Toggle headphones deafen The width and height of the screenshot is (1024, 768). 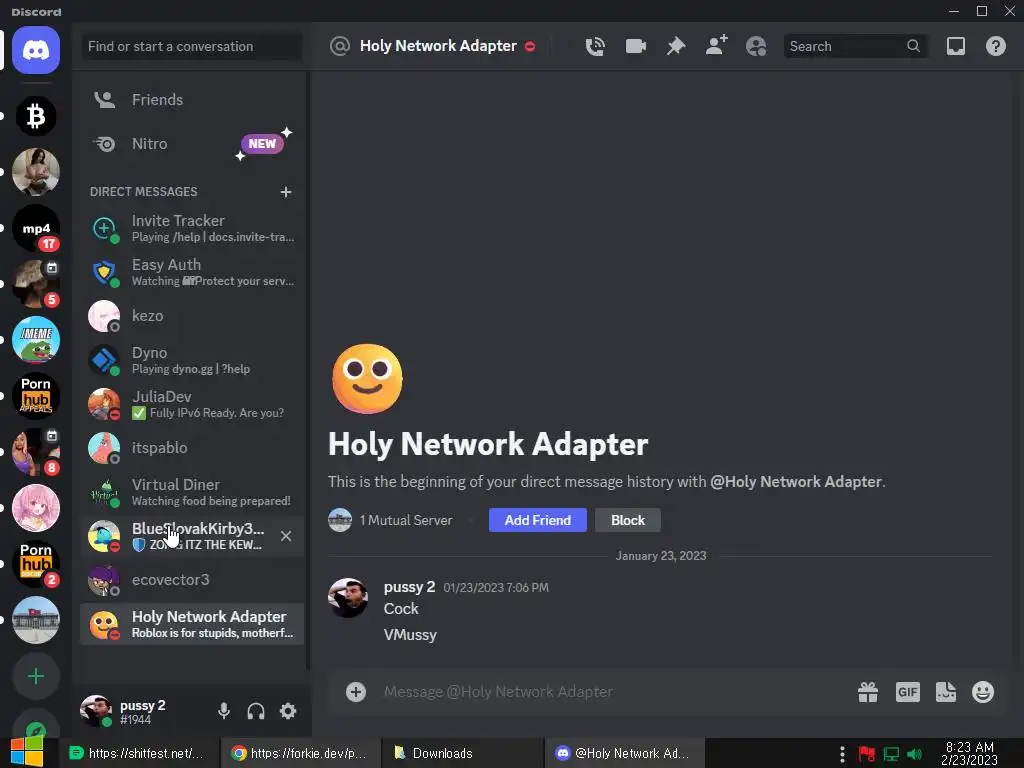[x=256, y=711]
